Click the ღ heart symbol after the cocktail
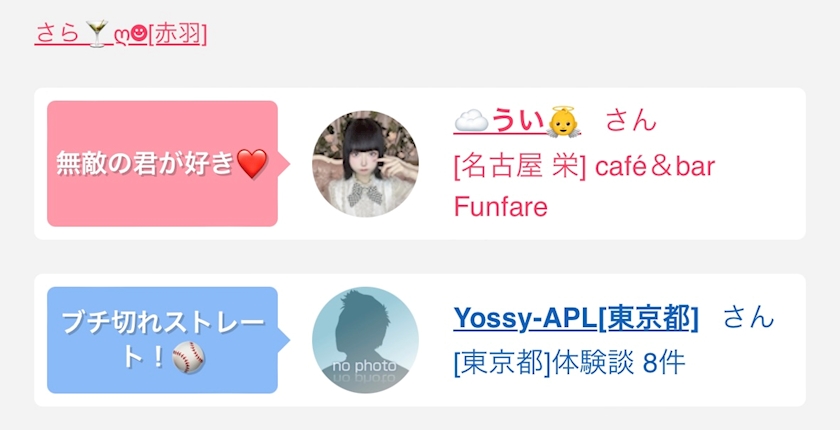This screenshot has height=430, width=840. (x=123, y=35)
